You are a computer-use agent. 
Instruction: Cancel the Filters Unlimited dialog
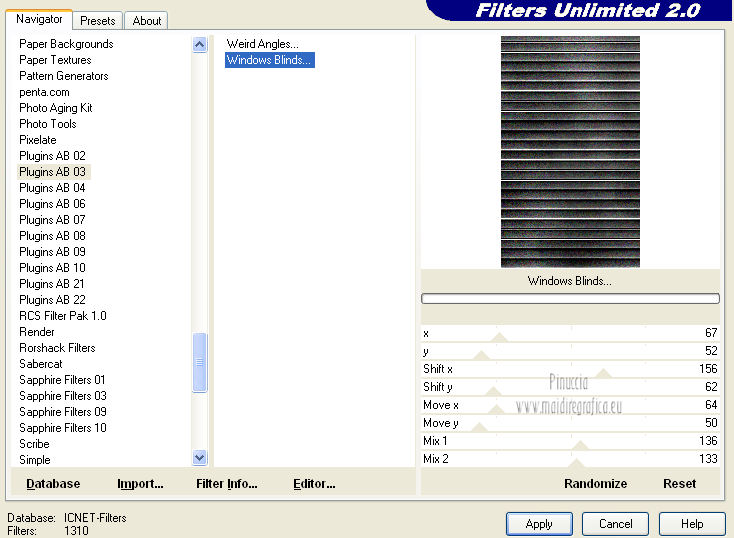pyautogui.click(x=616, y=523)
